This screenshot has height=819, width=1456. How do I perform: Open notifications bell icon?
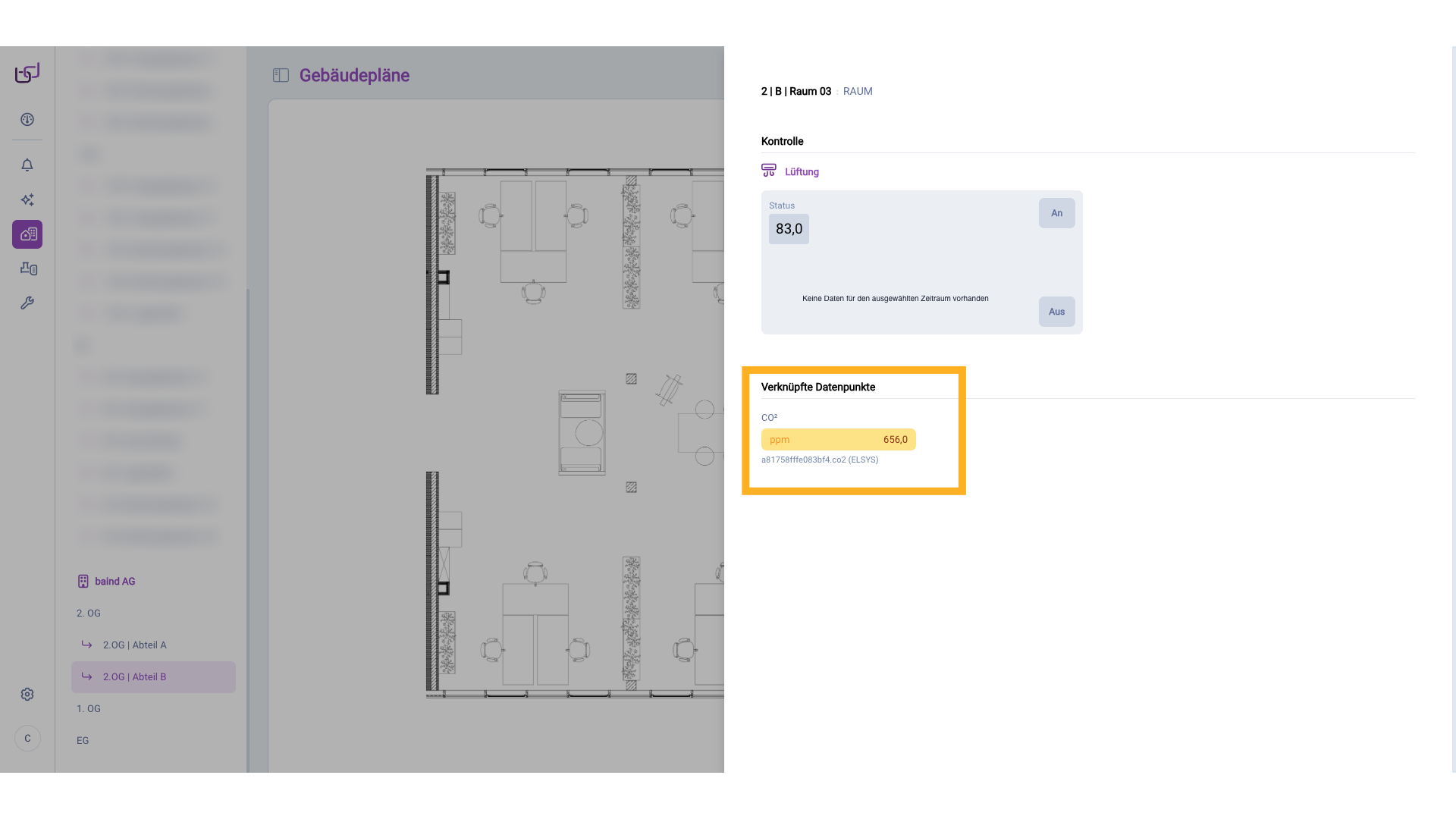click(27, 165)
